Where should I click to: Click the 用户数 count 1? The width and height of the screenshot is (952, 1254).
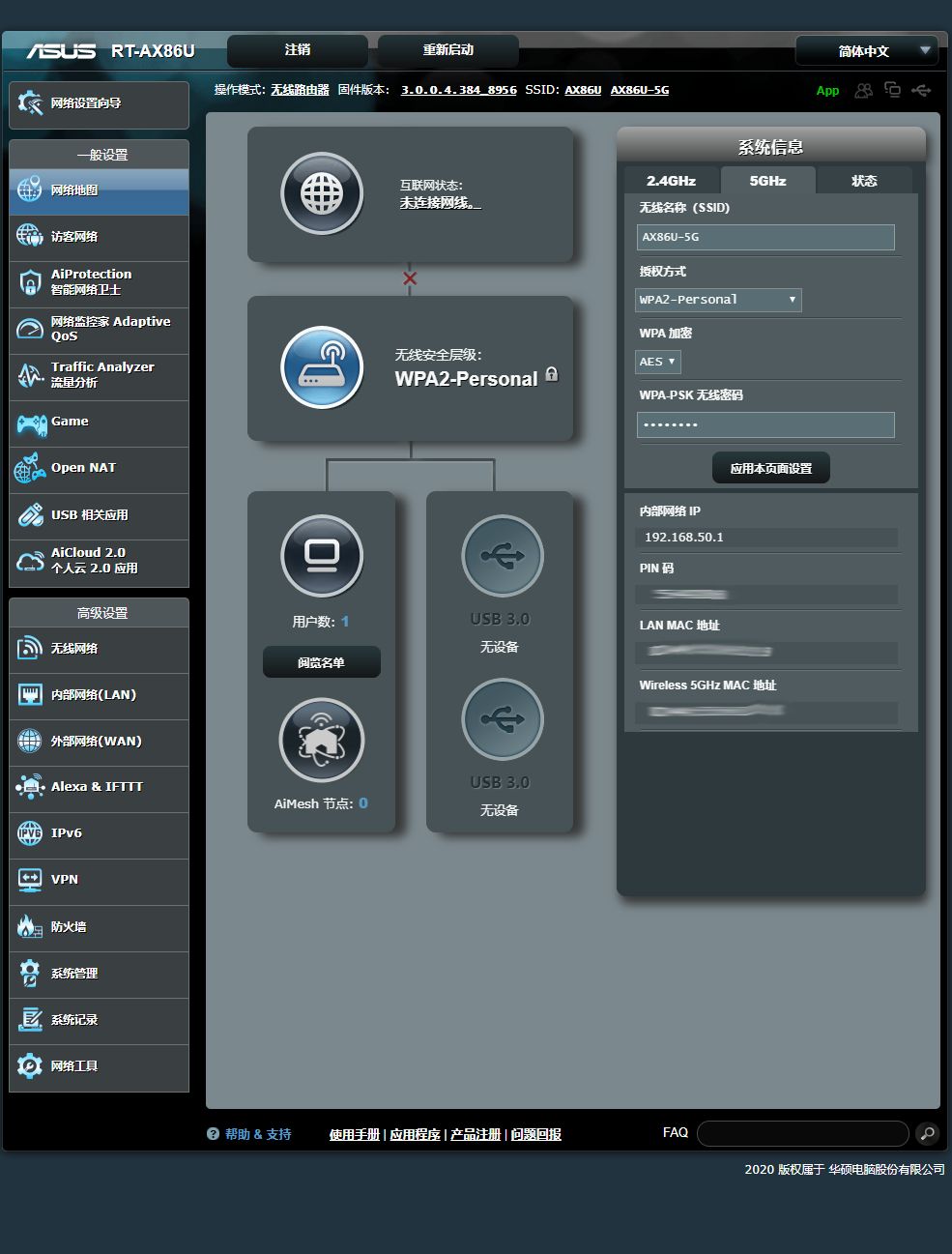click(345, 622)
